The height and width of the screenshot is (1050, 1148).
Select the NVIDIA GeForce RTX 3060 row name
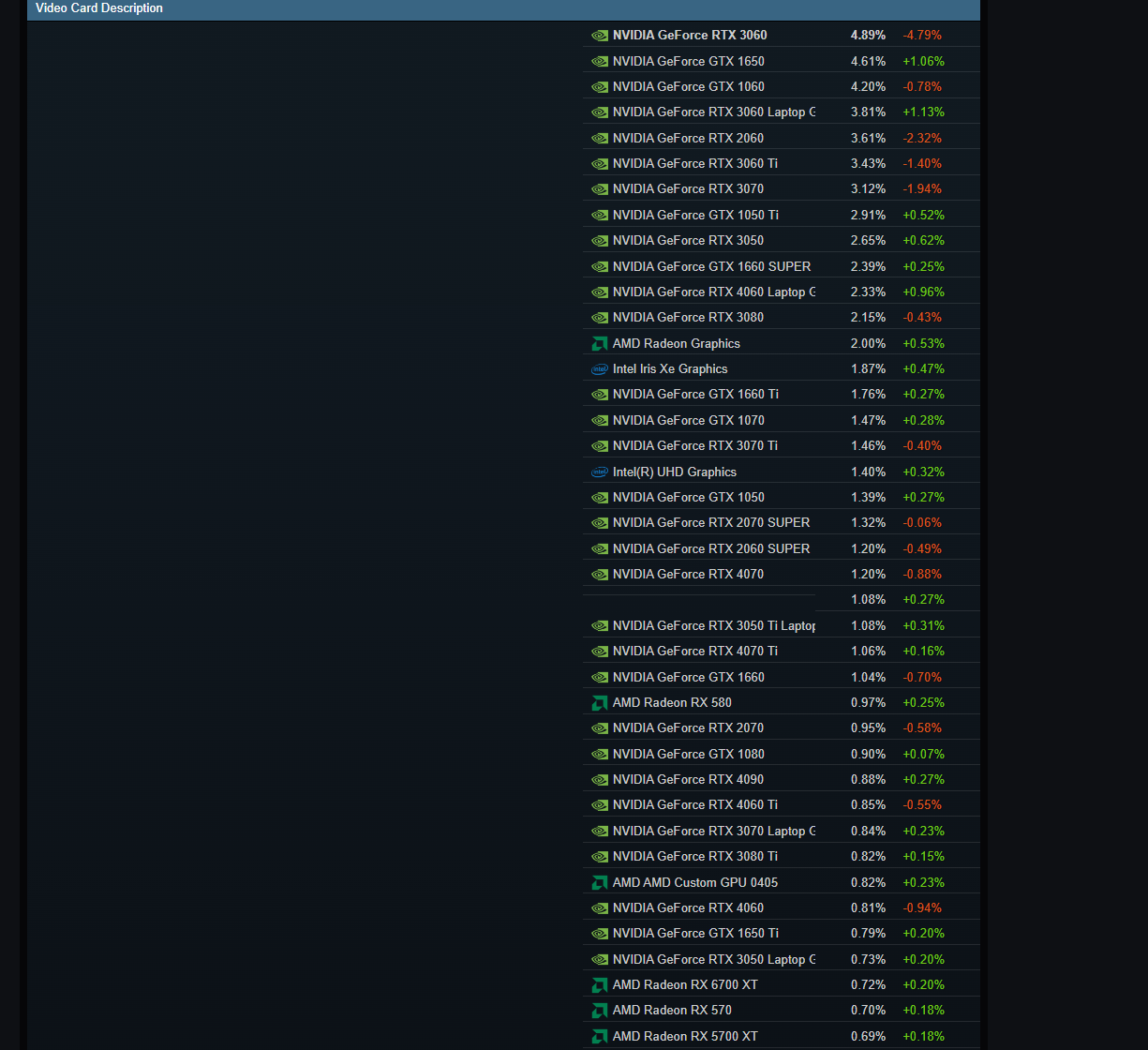click(x=690, y=36)
